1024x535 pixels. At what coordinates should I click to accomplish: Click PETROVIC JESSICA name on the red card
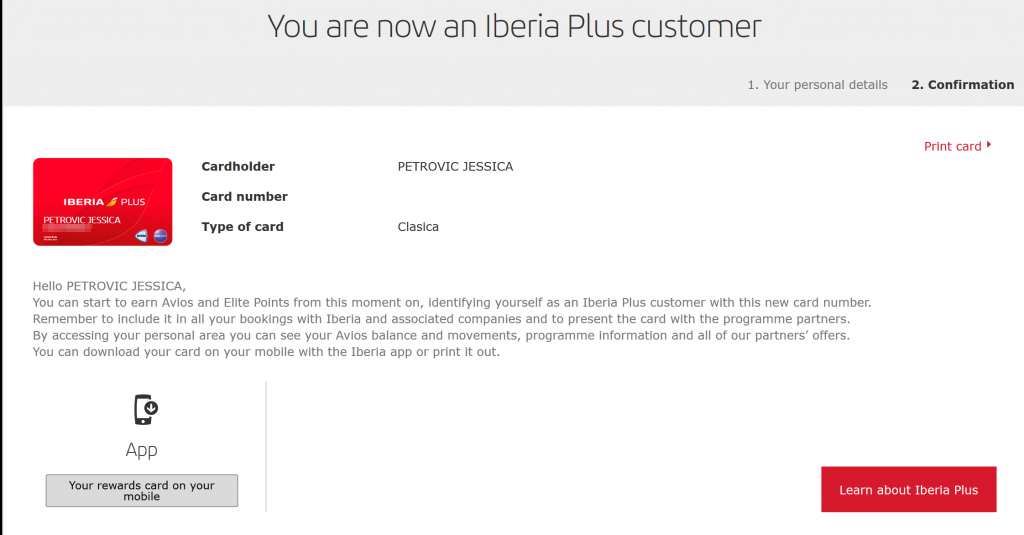82,220
